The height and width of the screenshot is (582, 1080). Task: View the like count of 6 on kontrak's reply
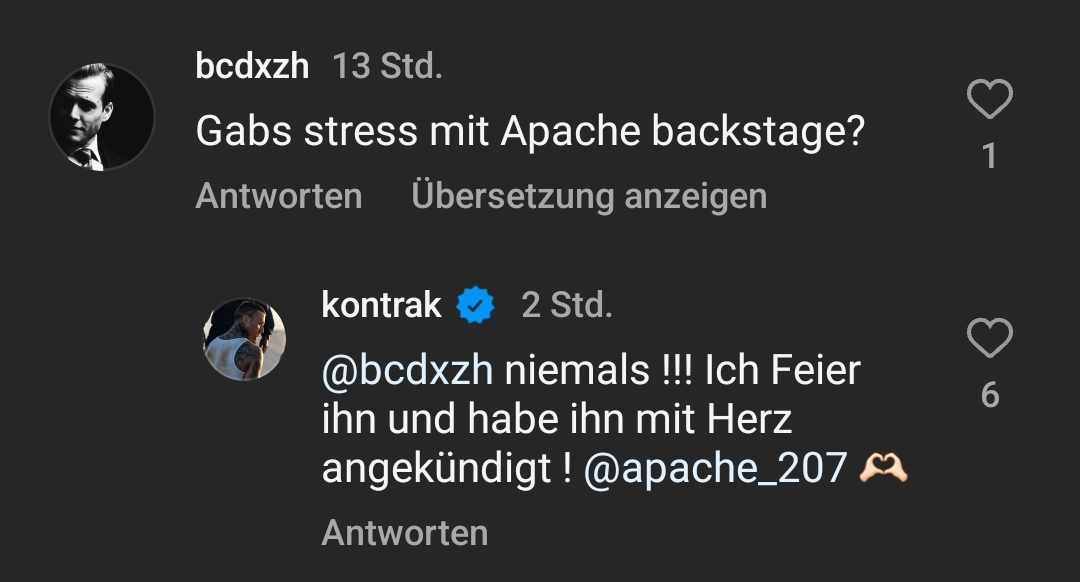(x=989, y=395)
